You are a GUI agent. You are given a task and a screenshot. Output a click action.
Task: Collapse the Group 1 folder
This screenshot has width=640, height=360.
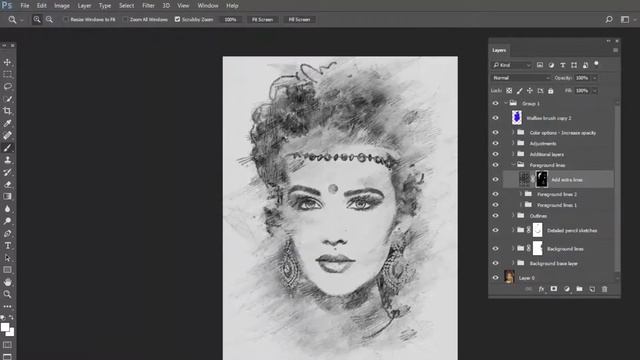506,103
